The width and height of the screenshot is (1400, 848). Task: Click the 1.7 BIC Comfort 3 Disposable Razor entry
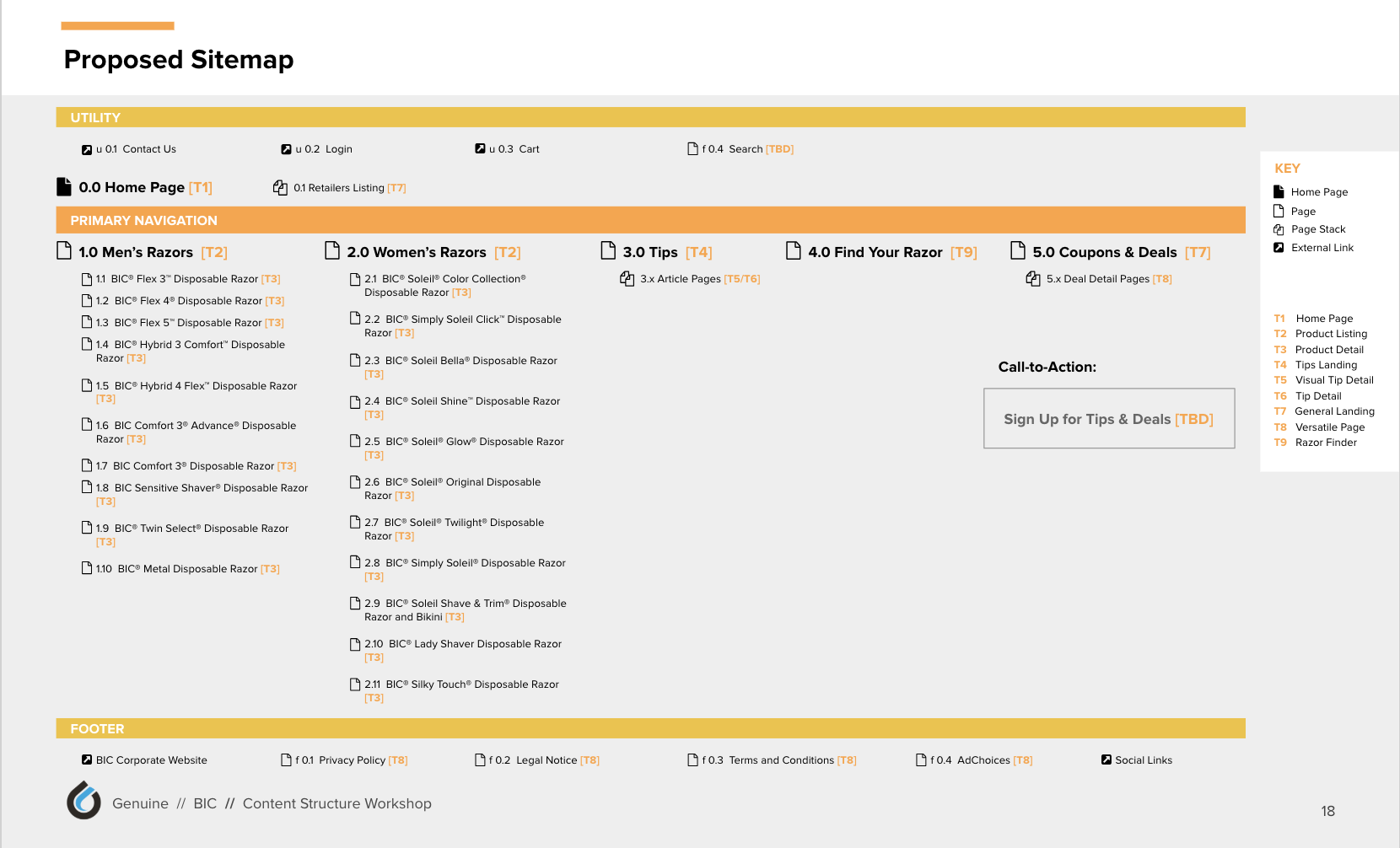[x=196, y=466]
